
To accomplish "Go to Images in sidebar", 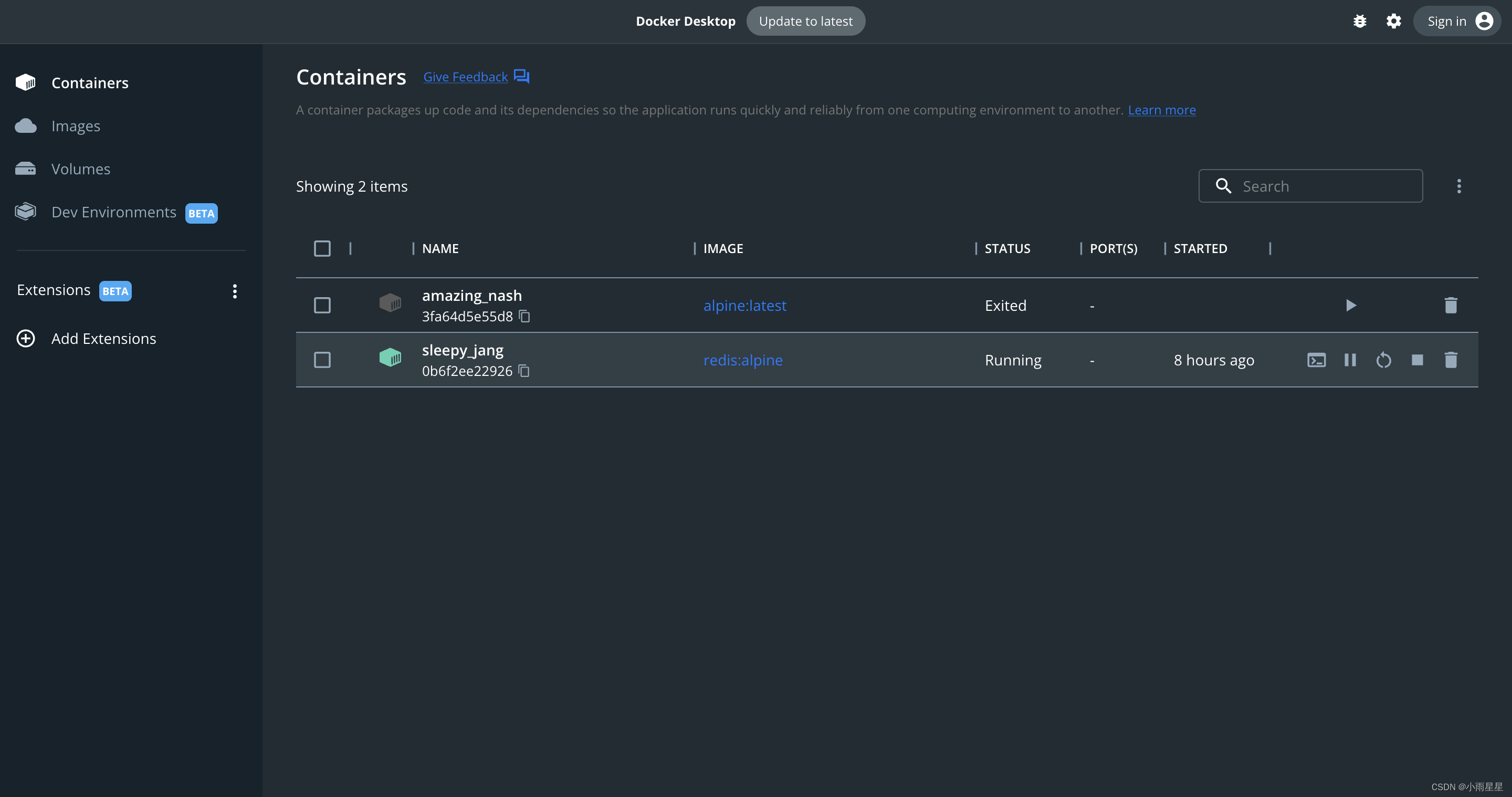I will tap(75, 126).
